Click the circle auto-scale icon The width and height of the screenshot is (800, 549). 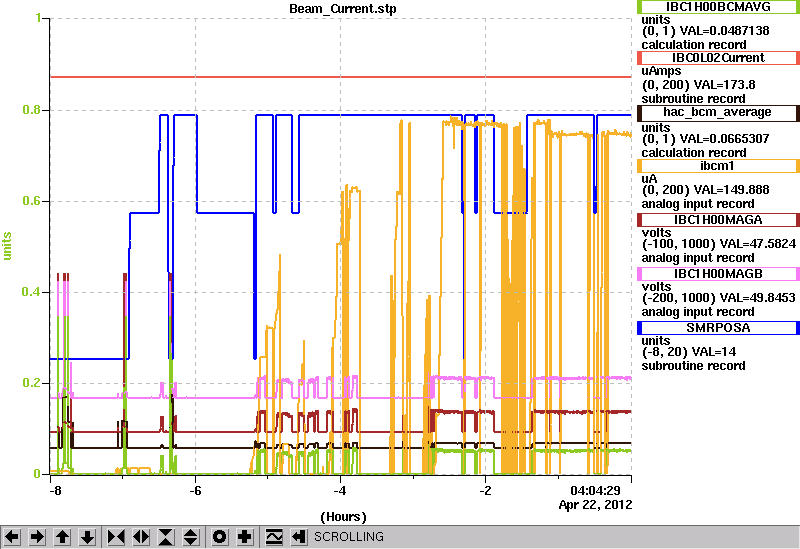(220, 537)
